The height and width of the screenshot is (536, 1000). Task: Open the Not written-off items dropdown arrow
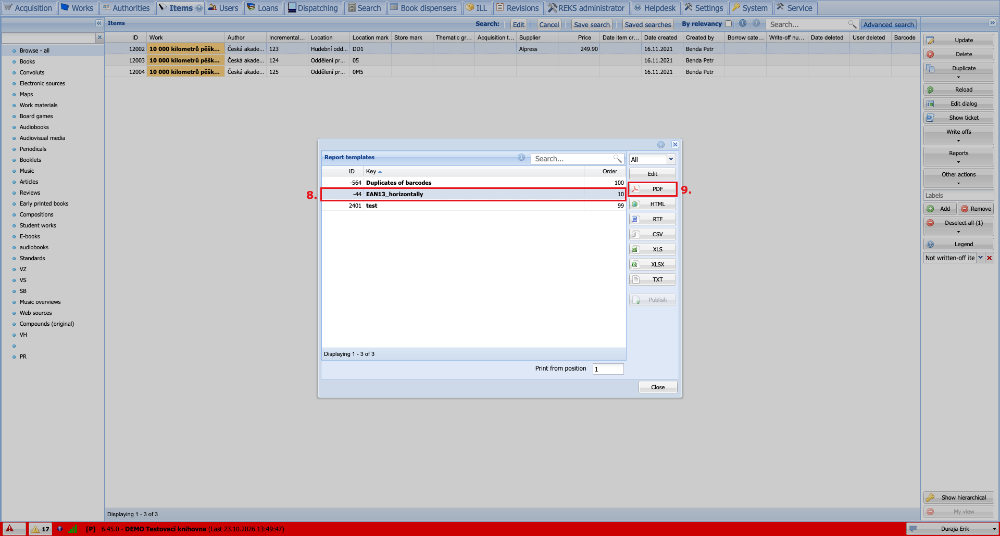point(981,258)
